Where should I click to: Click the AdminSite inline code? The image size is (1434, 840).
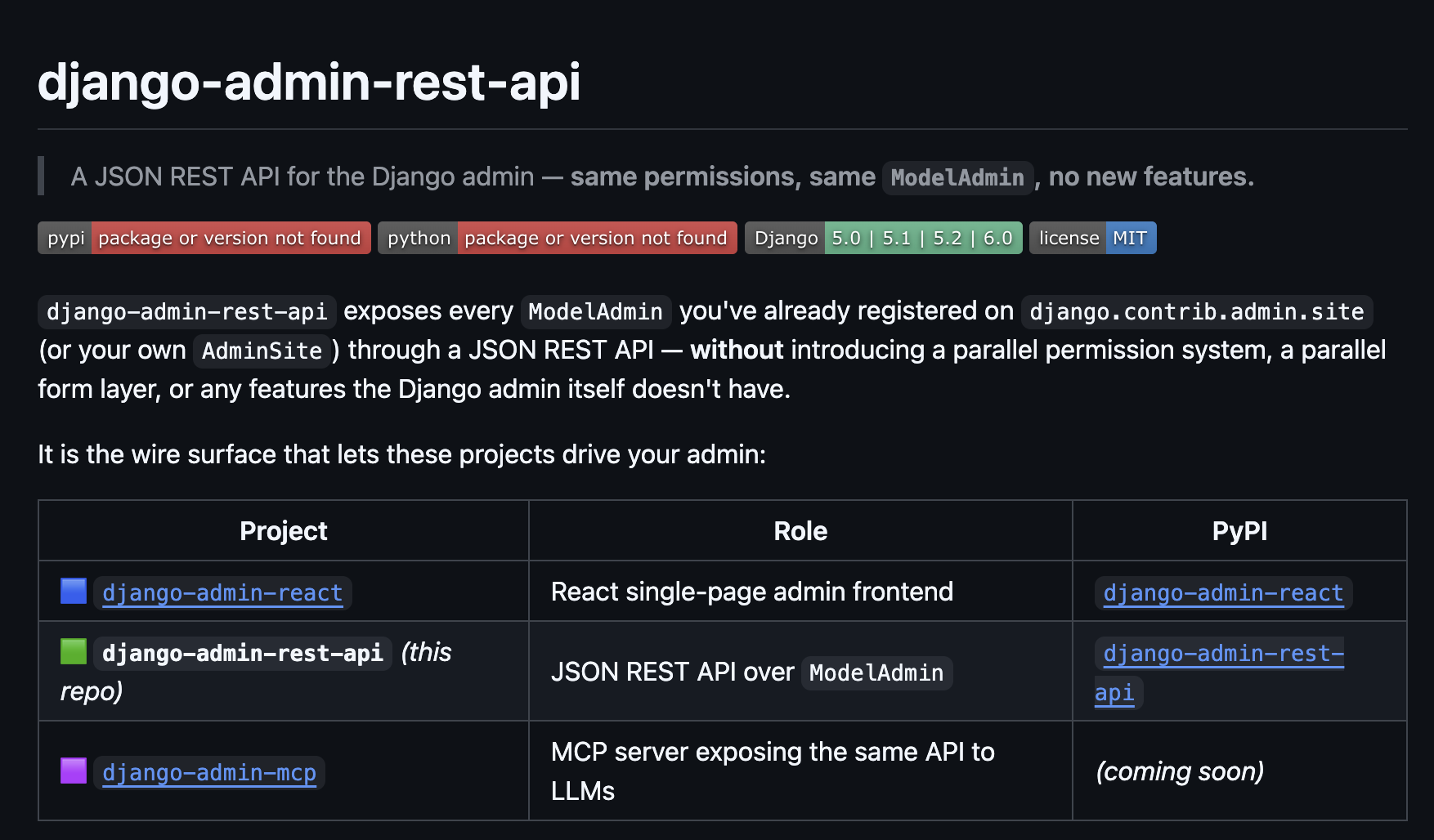262,351
